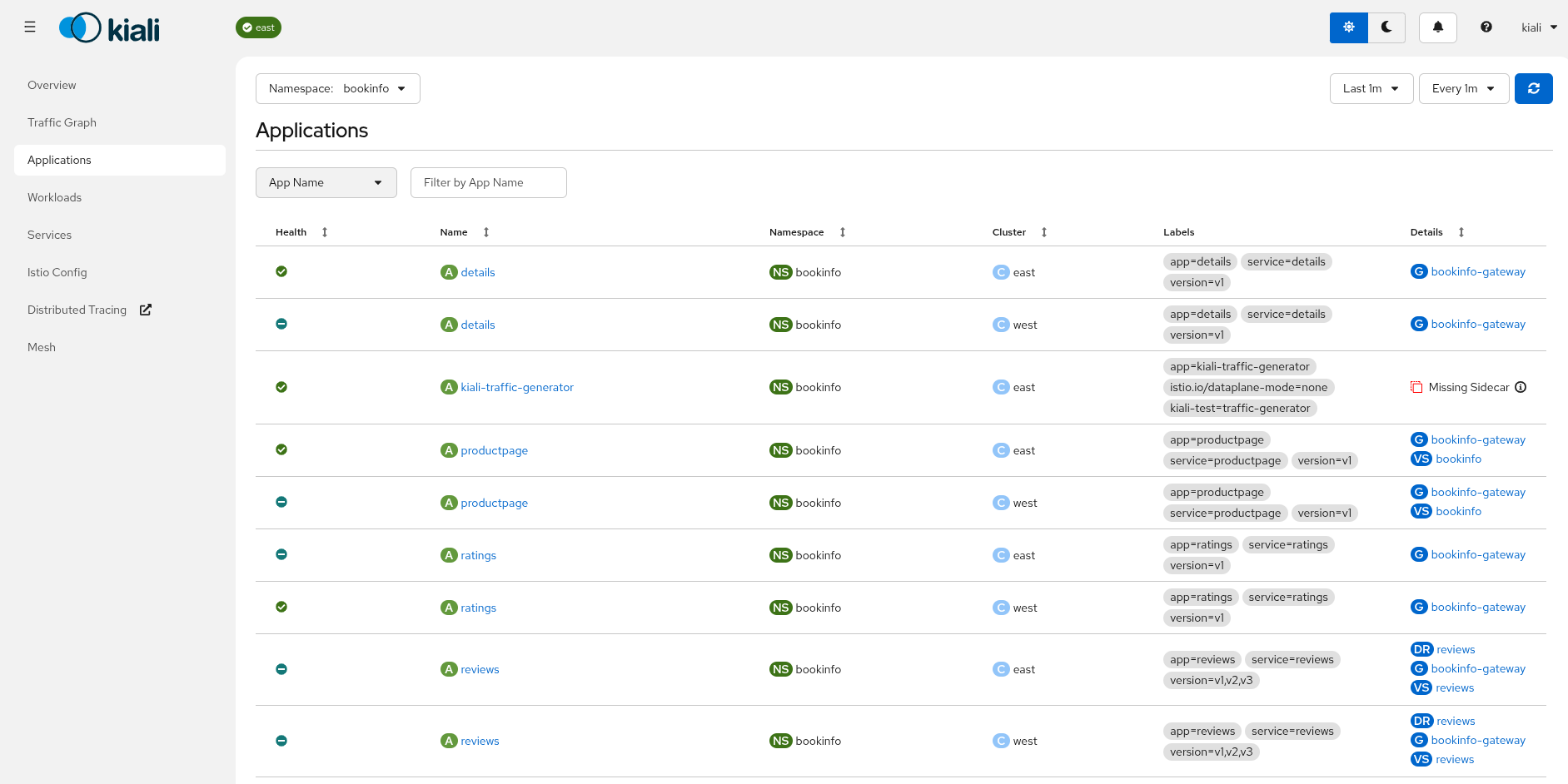Viewport: 1568px width, 784px height.
Task: Open the notifications bell
Action: point(1437,27)
